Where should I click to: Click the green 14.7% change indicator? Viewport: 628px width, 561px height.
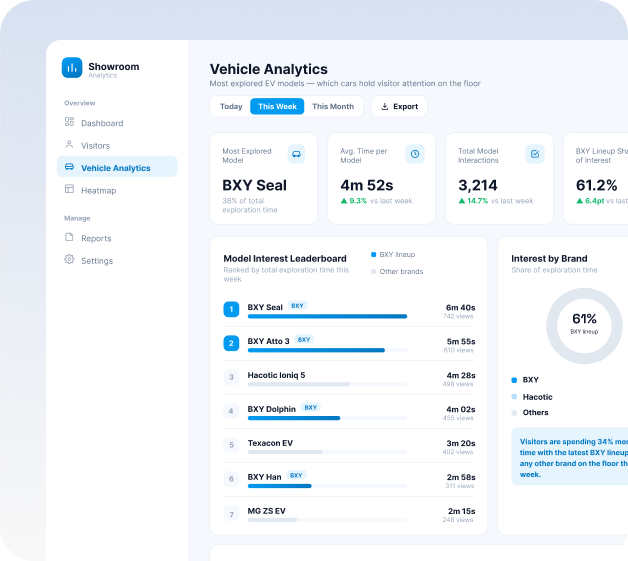pos(473,201)
